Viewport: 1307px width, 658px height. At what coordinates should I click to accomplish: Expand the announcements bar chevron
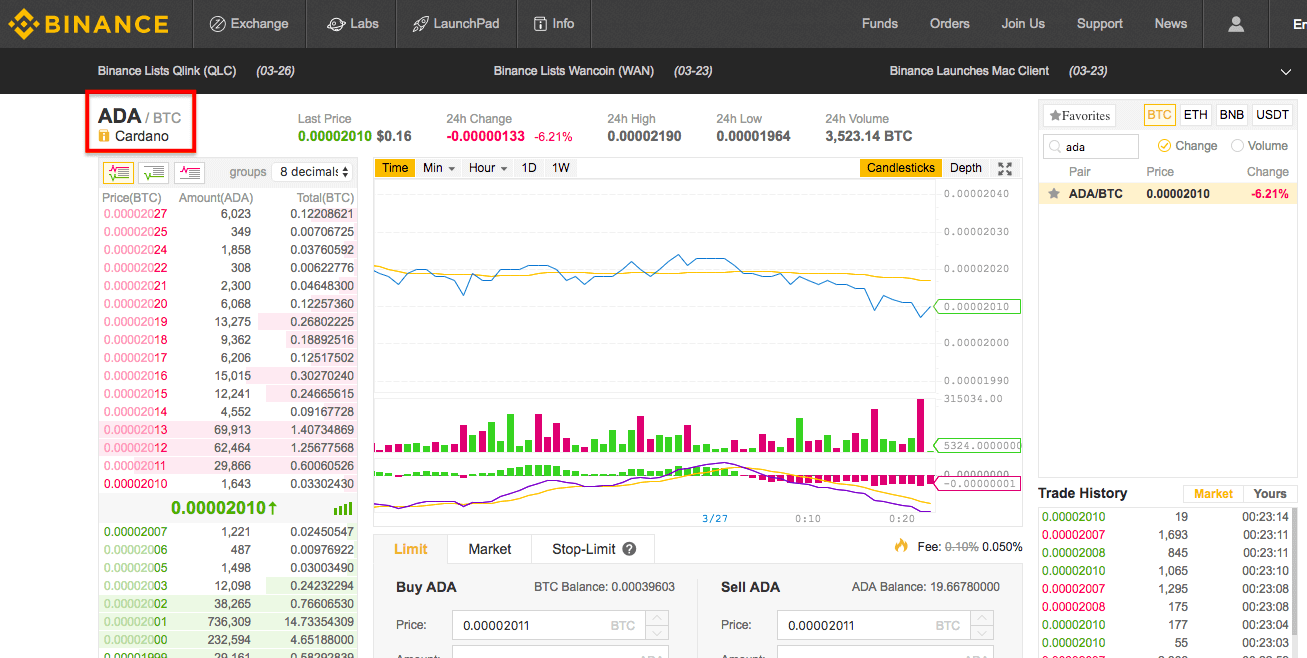pos(1286,71)
